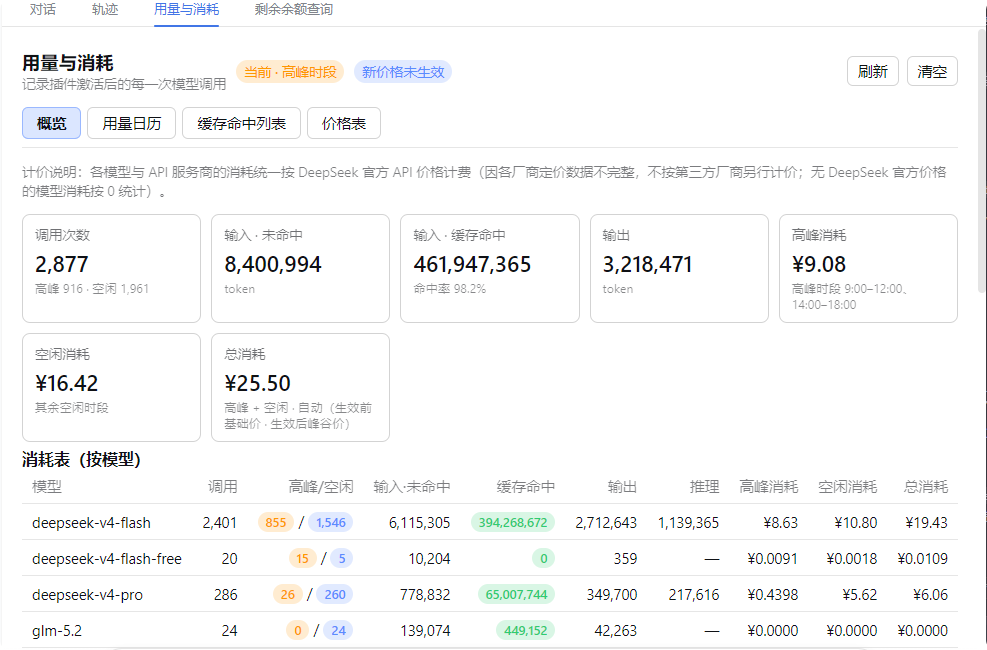Open the 价格表 sub-tab
The image size is (987, 650).
344,123
